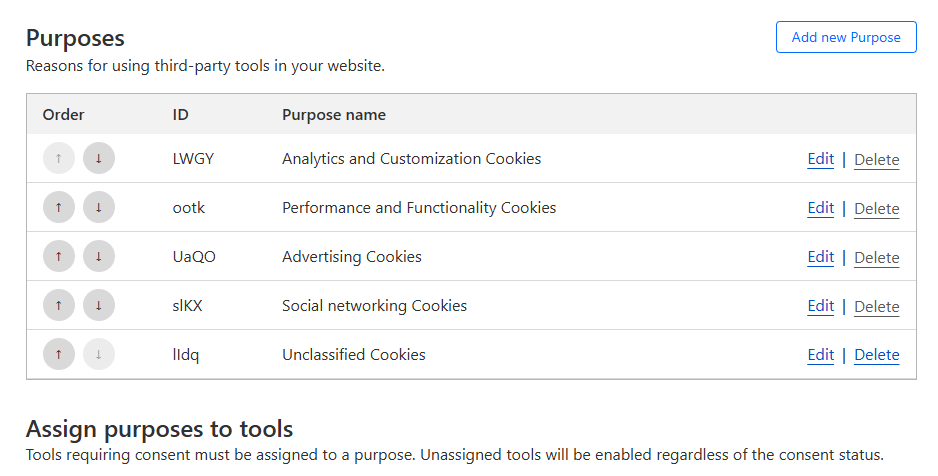938x476 pixels.
Task: Edit the Social networking Cookies purpose
Action: [x=820, y=306]
